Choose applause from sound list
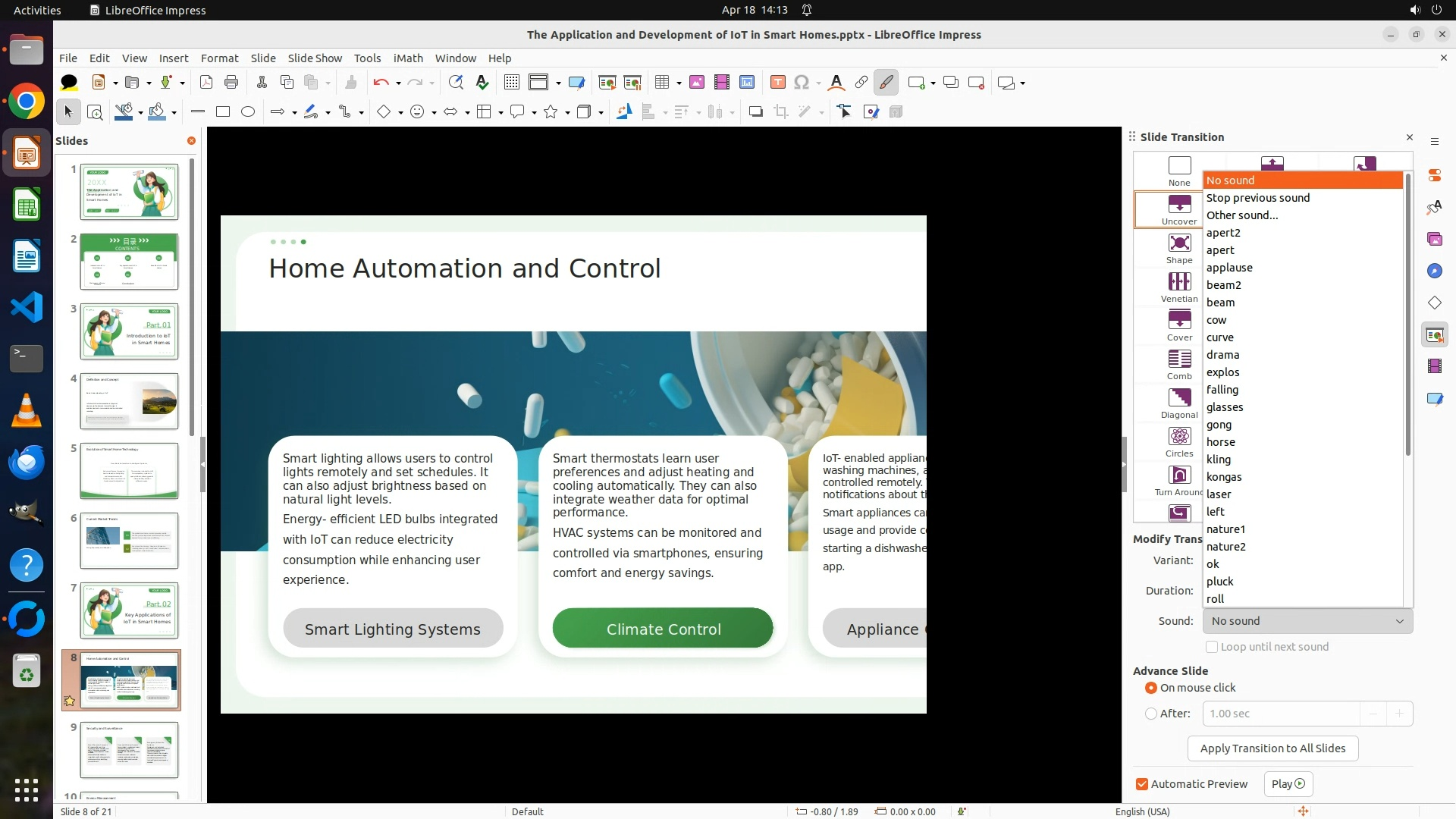Viewport: 1456px width, 819px height. click(1229, 268)
